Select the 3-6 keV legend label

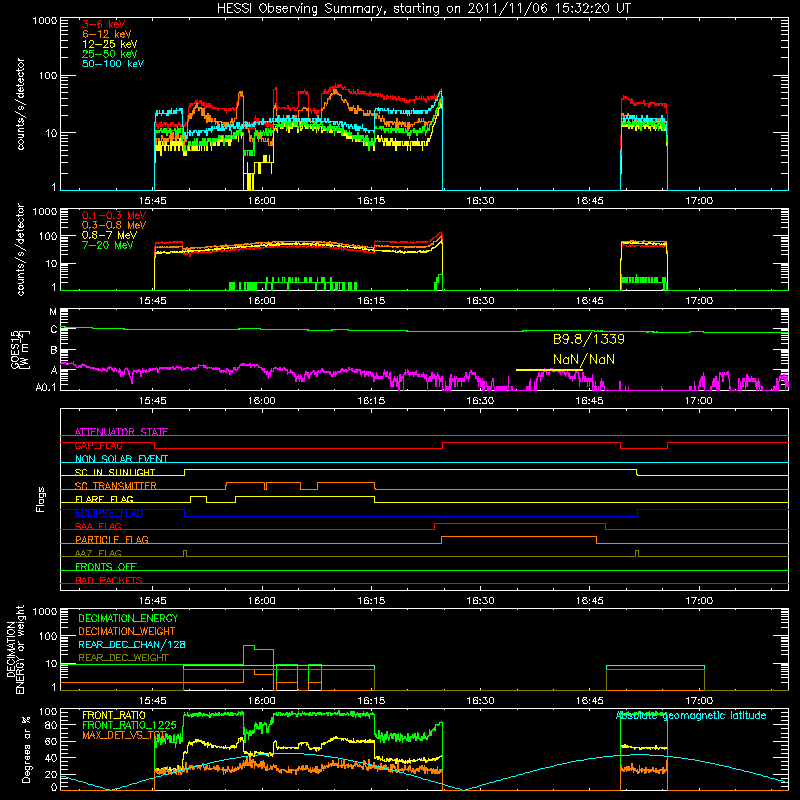103,24
